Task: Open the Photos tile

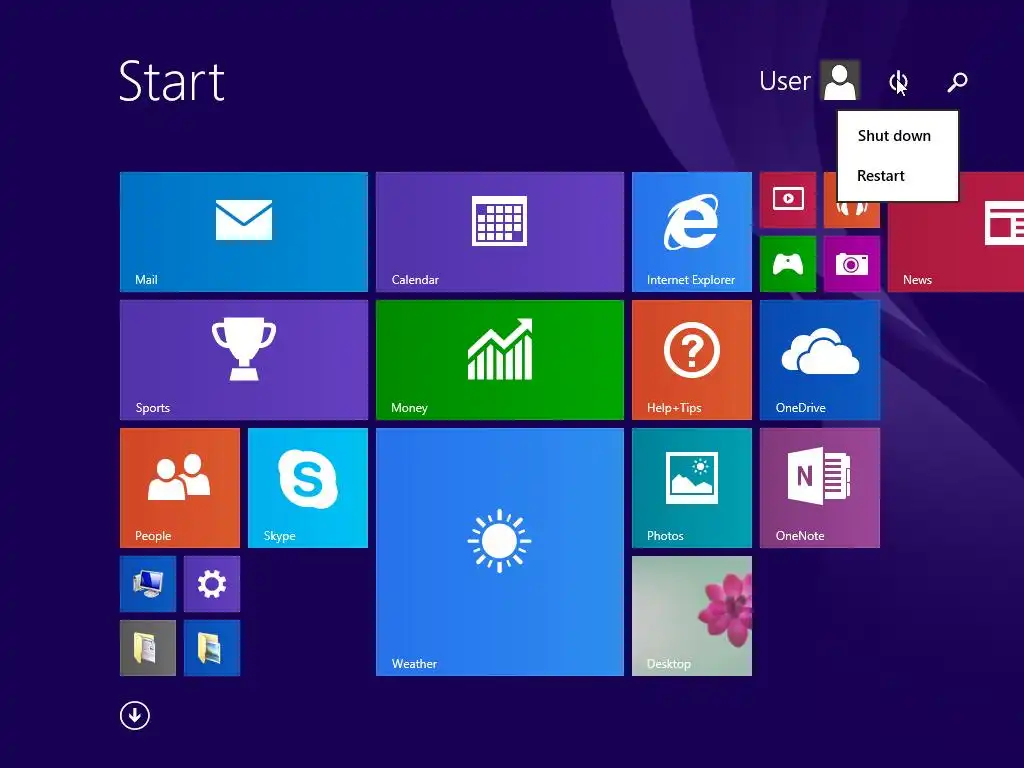Action: (692, 488)
